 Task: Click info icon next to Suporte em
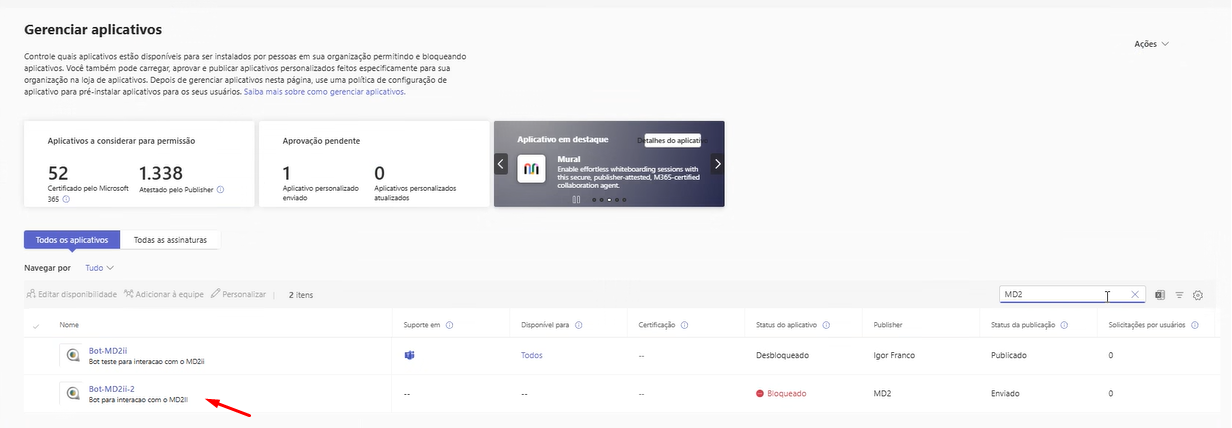coord(450,325)
